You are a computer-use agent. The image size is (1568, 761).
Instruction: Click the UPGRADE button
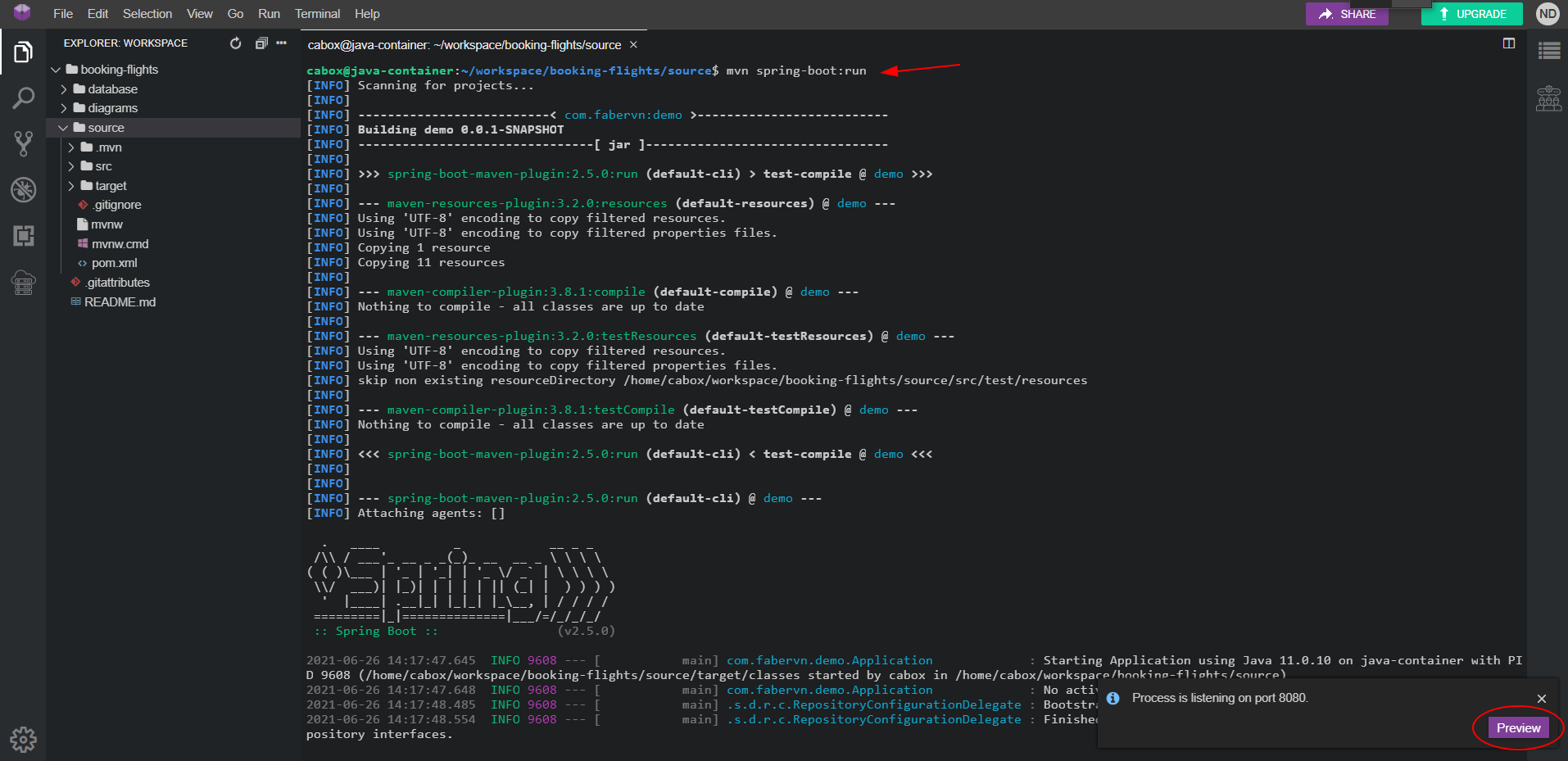(x=1471, y=14)
